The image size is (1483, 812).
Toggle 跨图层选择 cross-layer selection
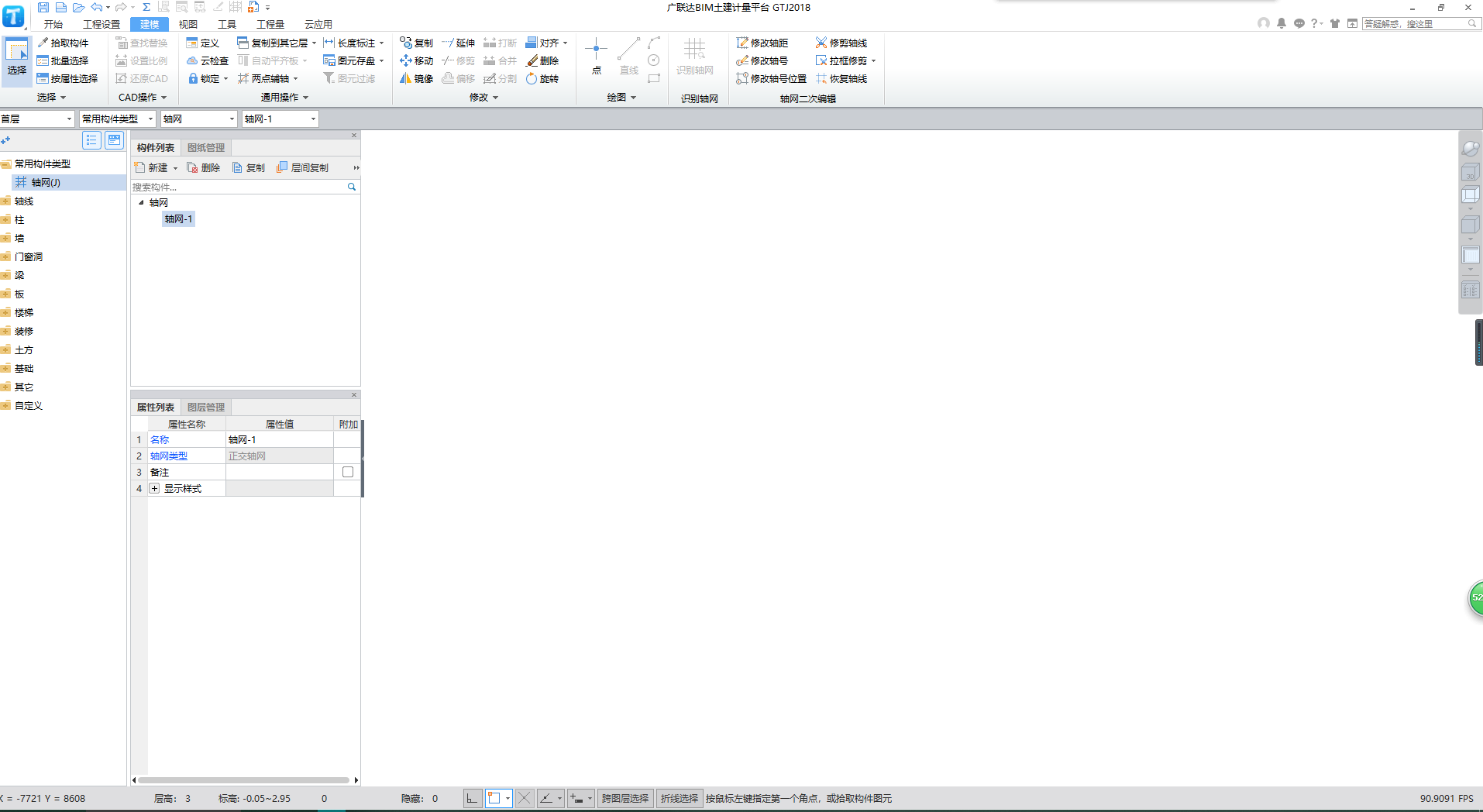625,798
